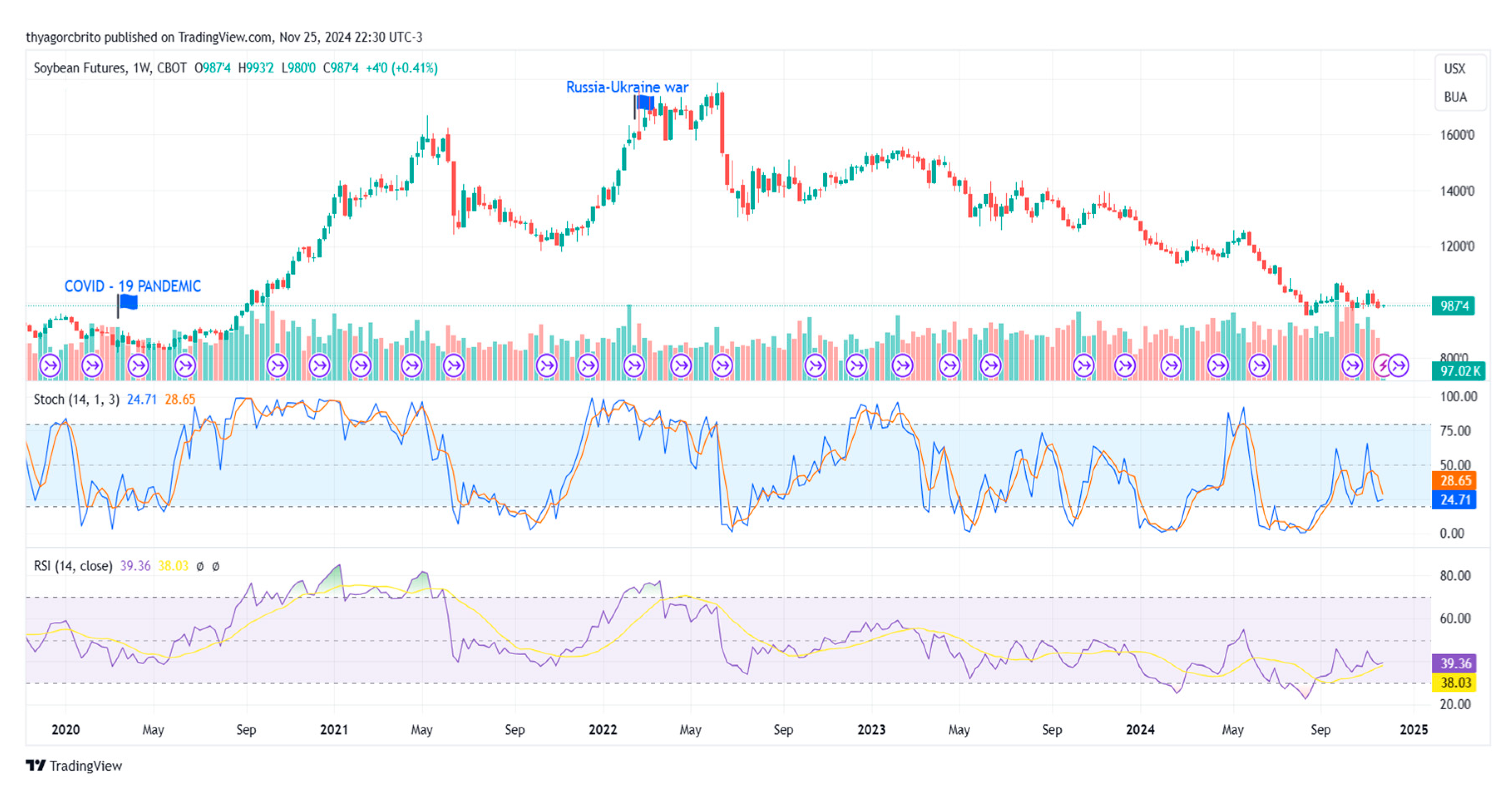Click the 97.02 K volume value label
Screen dimensions: 1512x799
[1458, 371]
